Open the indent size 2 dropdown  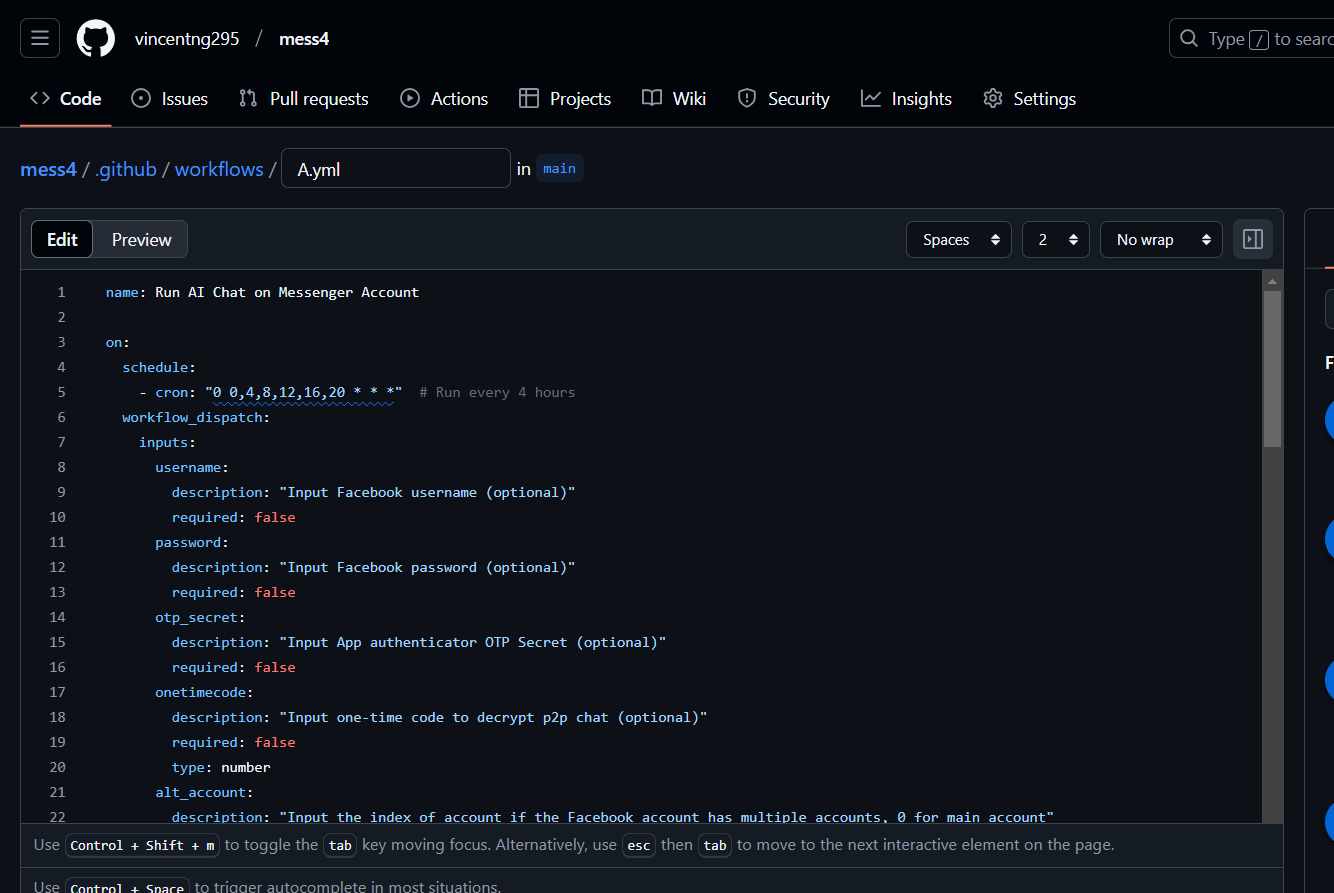(1055, 239)
